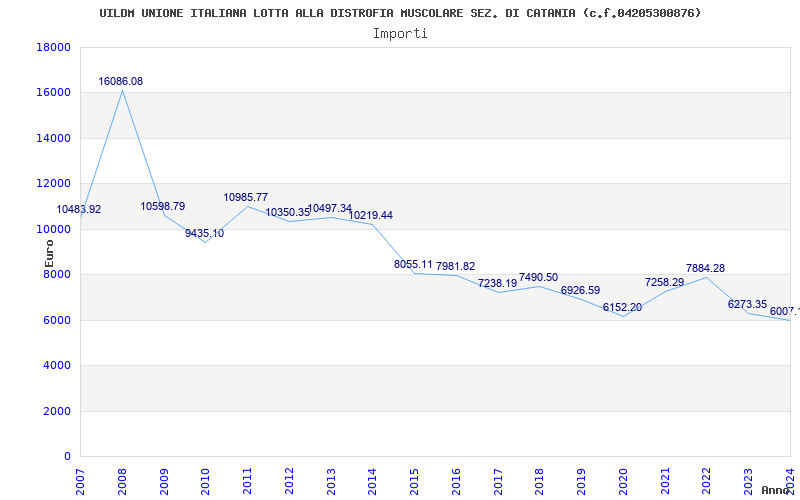Click the y-axis tick 2000

pyautogui.click(x=57, y=411)
